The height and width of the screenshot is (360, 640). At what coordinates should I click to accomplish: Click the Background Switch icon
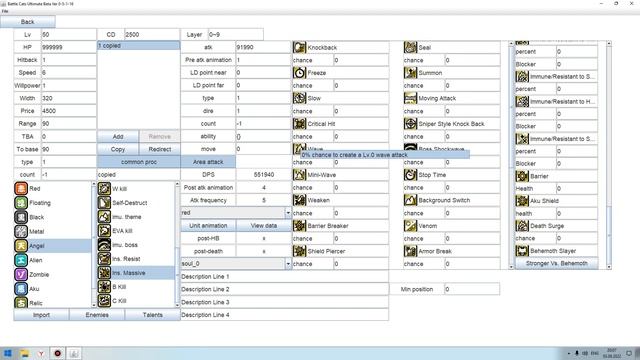[x=410, y=200]
